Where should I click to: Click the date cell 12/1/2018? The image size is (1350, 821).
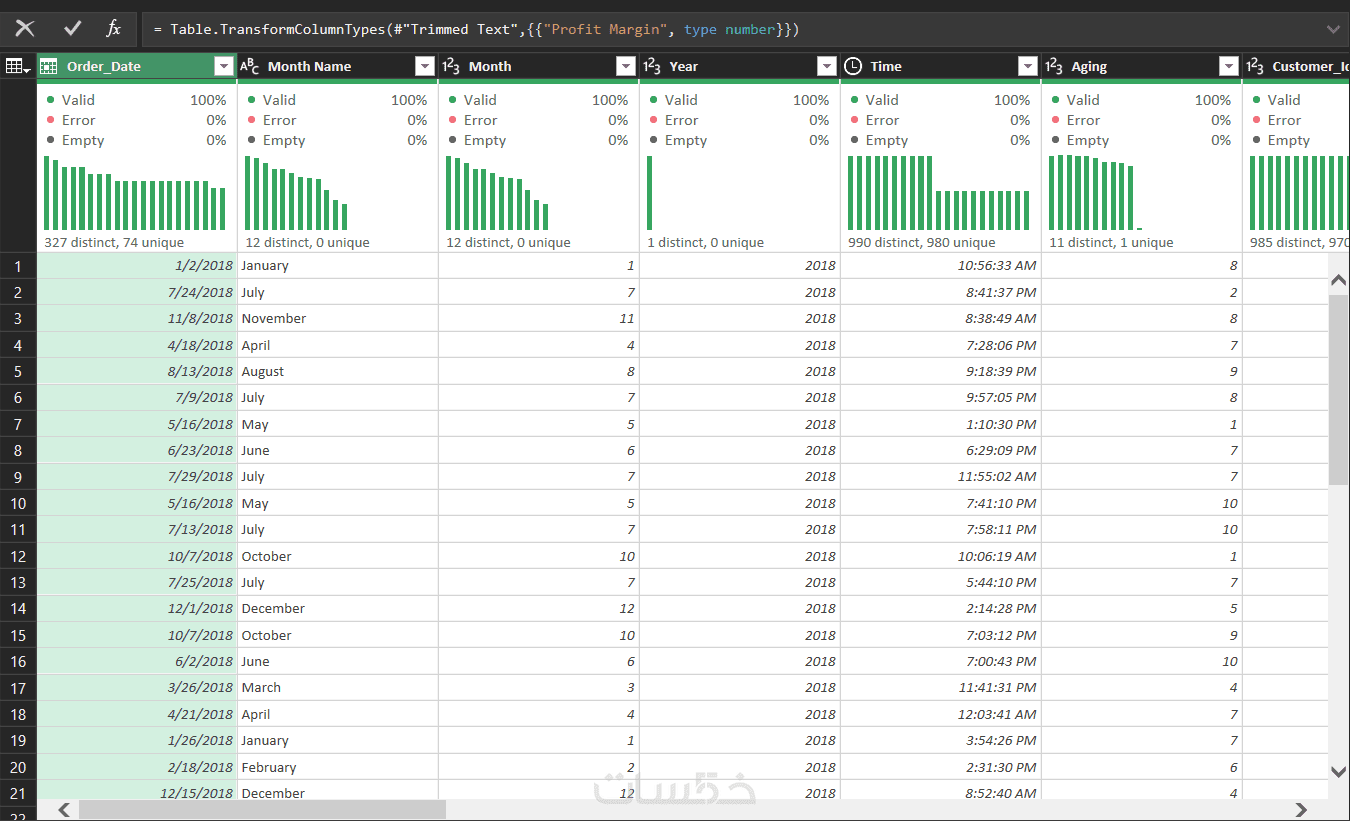(137, 609)
